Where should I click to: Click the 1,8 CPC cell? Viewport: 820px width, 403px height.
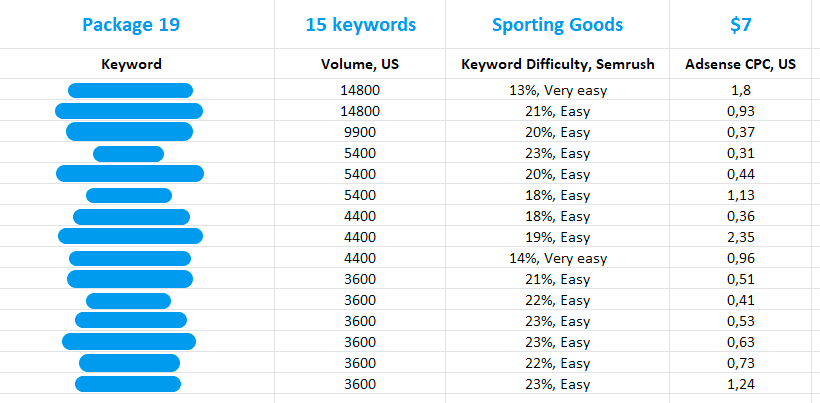pyautogui.click(x=741, y=91)
